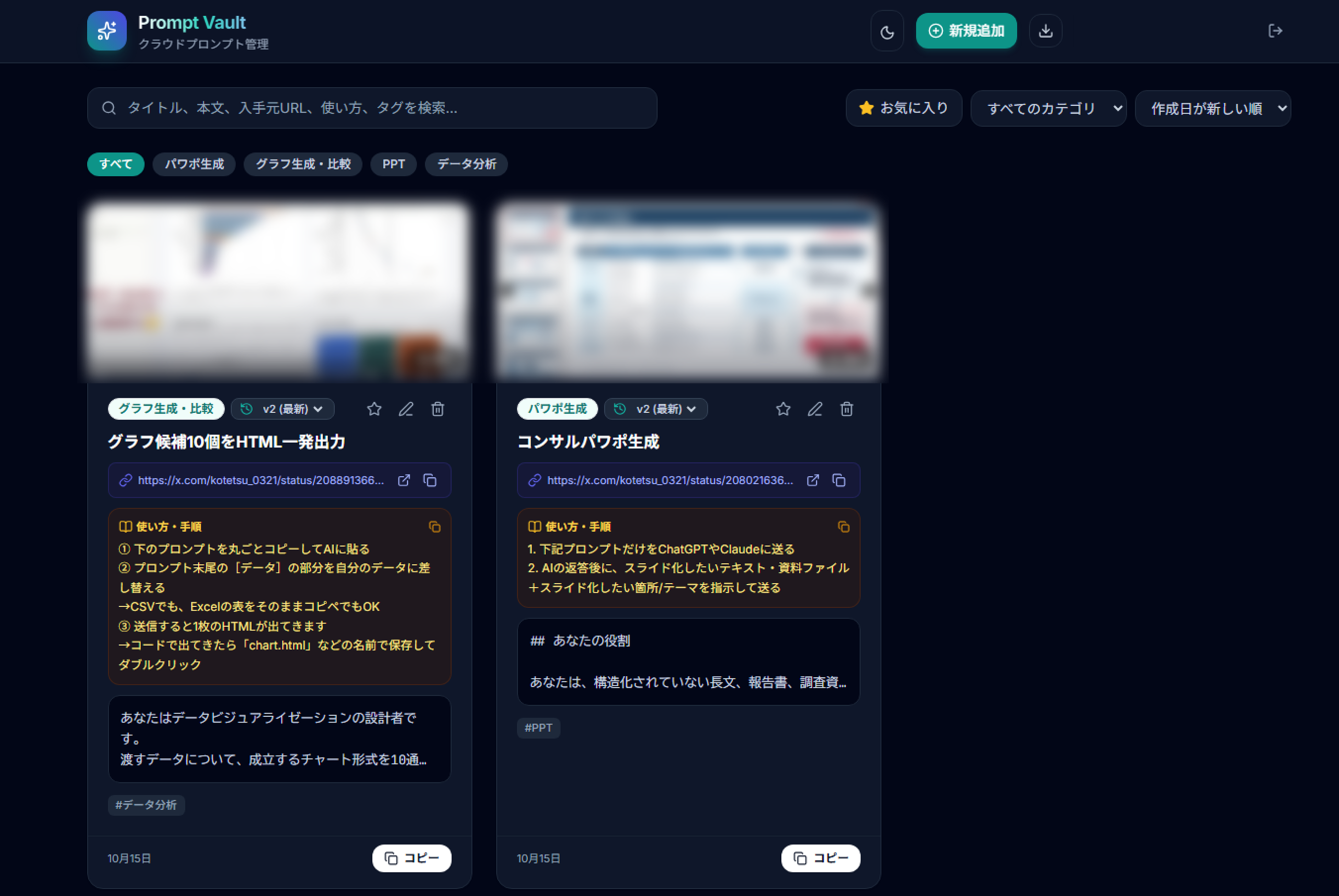Star the コンサルパワポ生成 card
Image resolution: width=1339 pixels, height=896 pixels.
(x=783, y=409)
